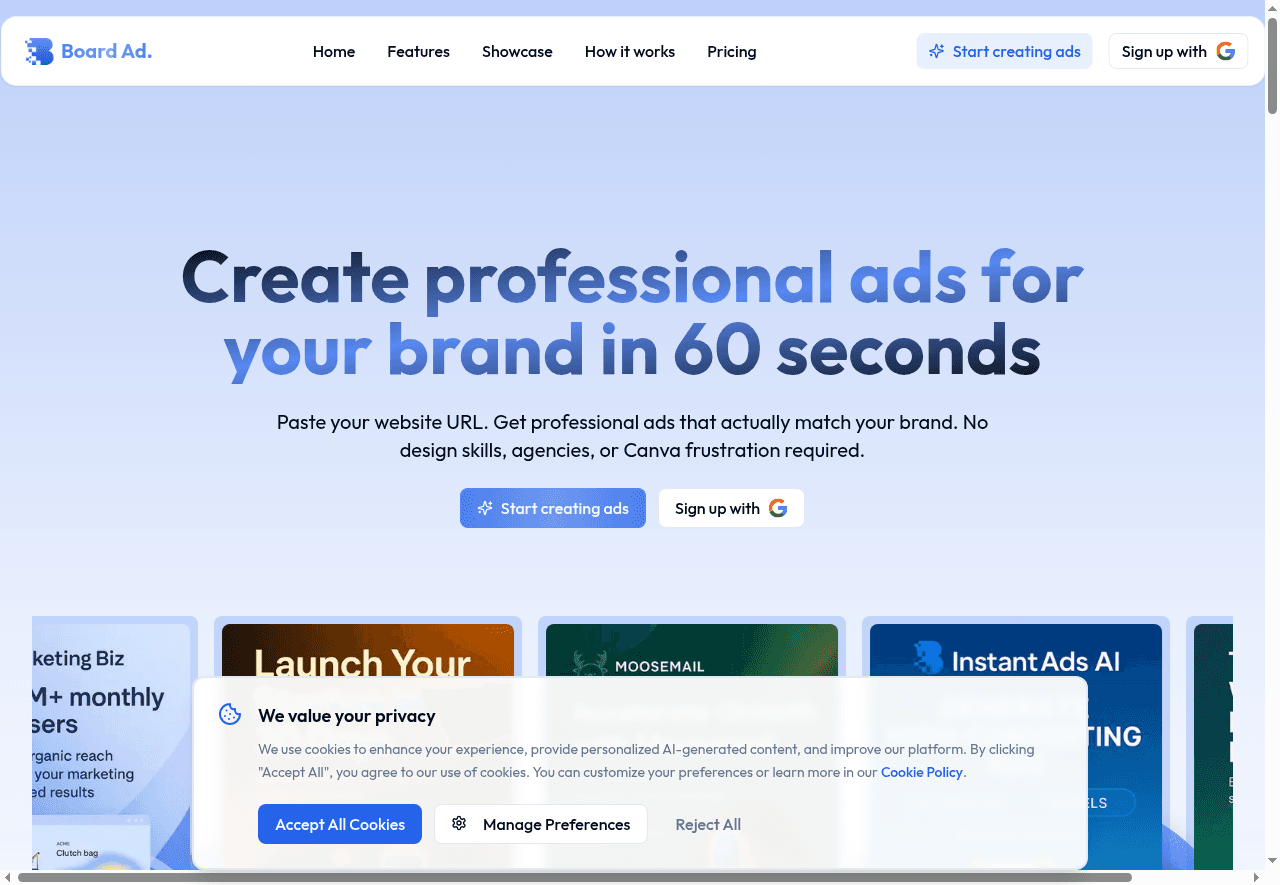Open the Features page
Screen dimensions: 1280x885
click(x=418, y=51)
